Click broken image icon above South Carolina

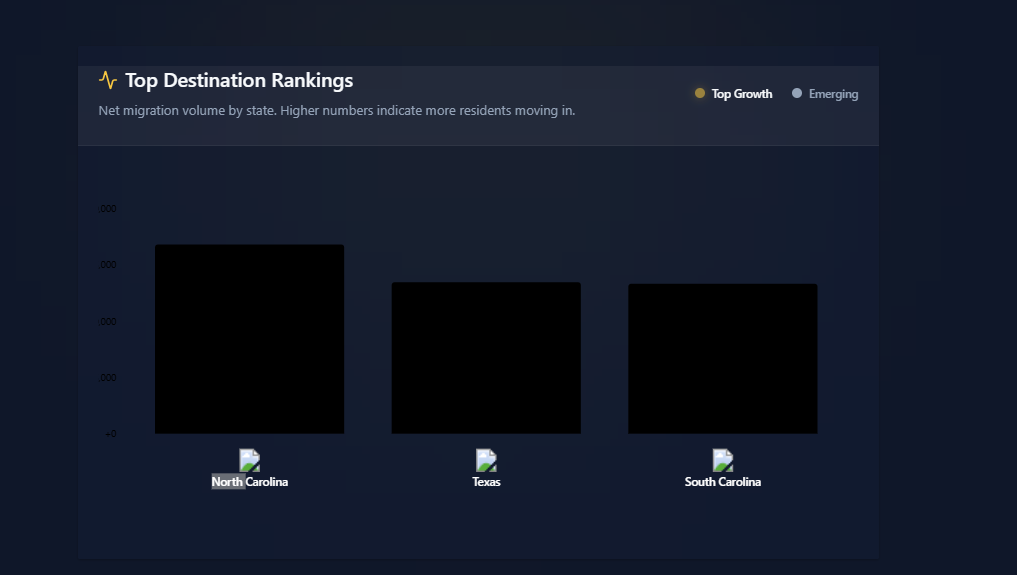723,460
